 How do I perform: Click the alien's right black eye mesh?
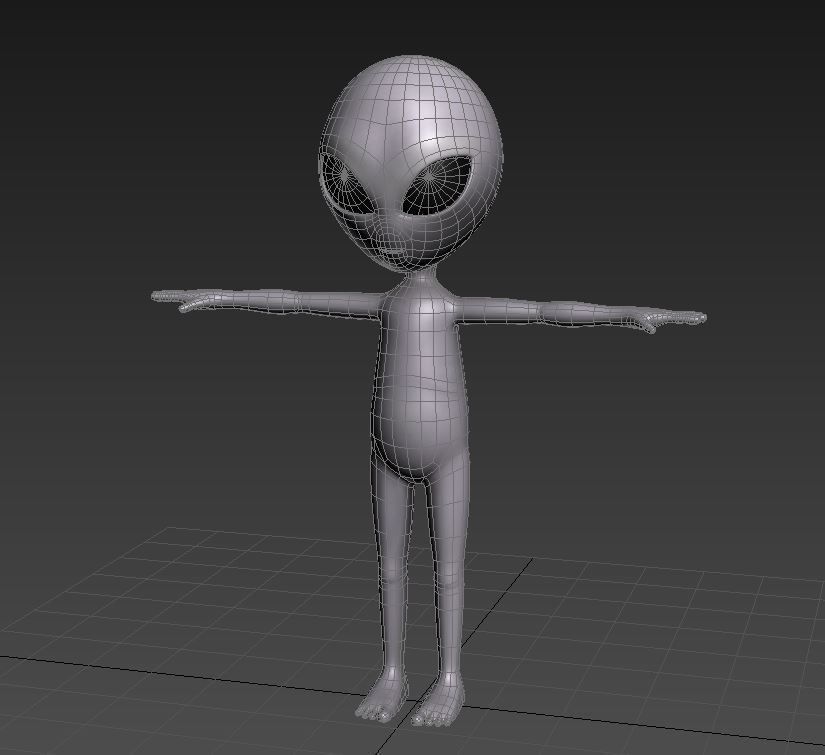[x=437, y=186]
